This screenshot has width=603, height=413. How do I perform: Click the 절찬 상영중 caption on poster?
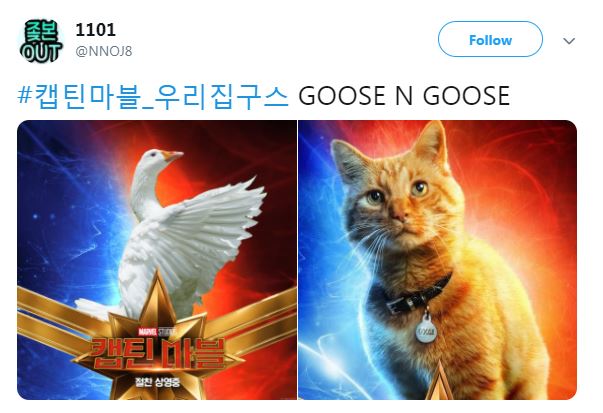[157, 382]
